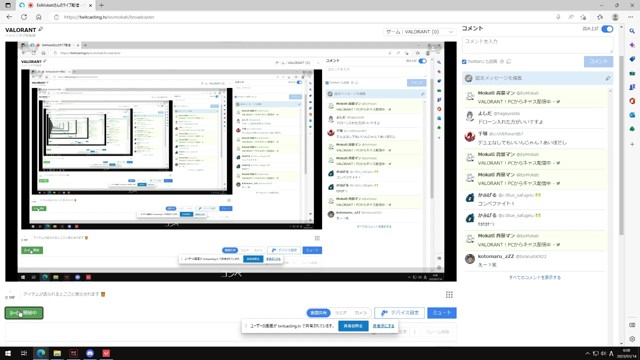Switch the source toggle to ラジオ mode
640x360 pixels.
coord(340,313)
